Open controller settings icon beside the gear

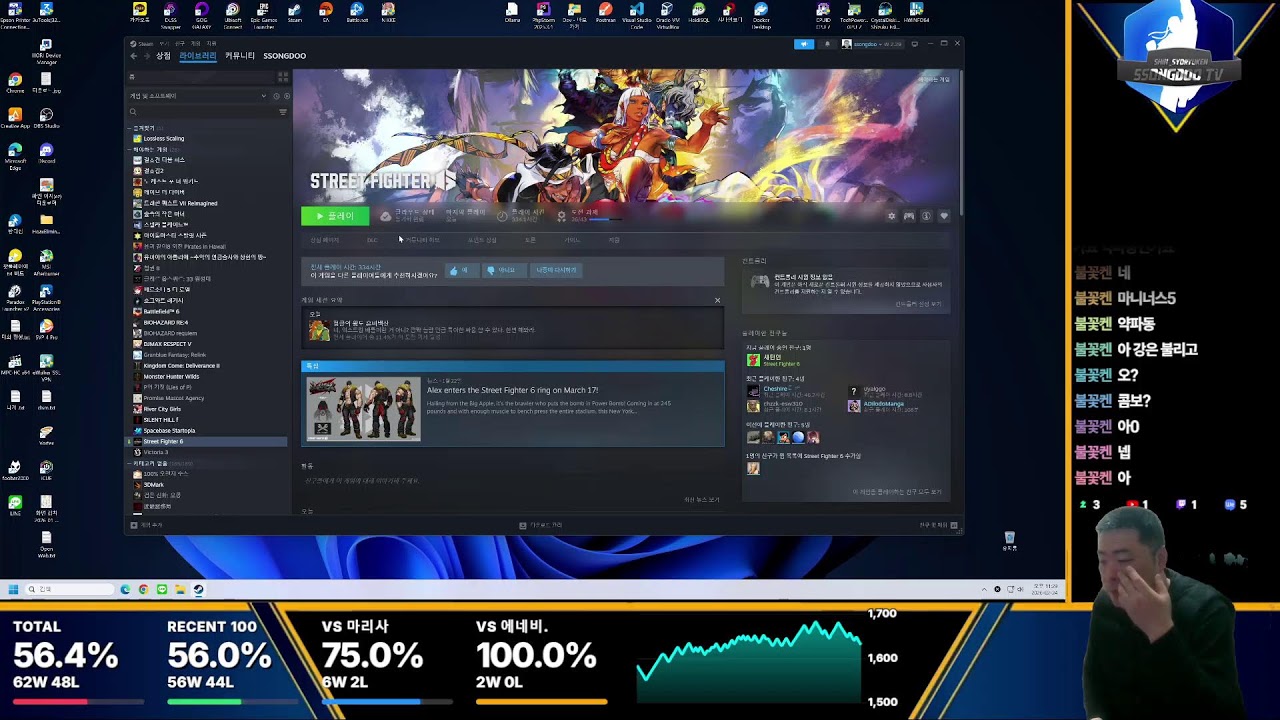(909, 216)
